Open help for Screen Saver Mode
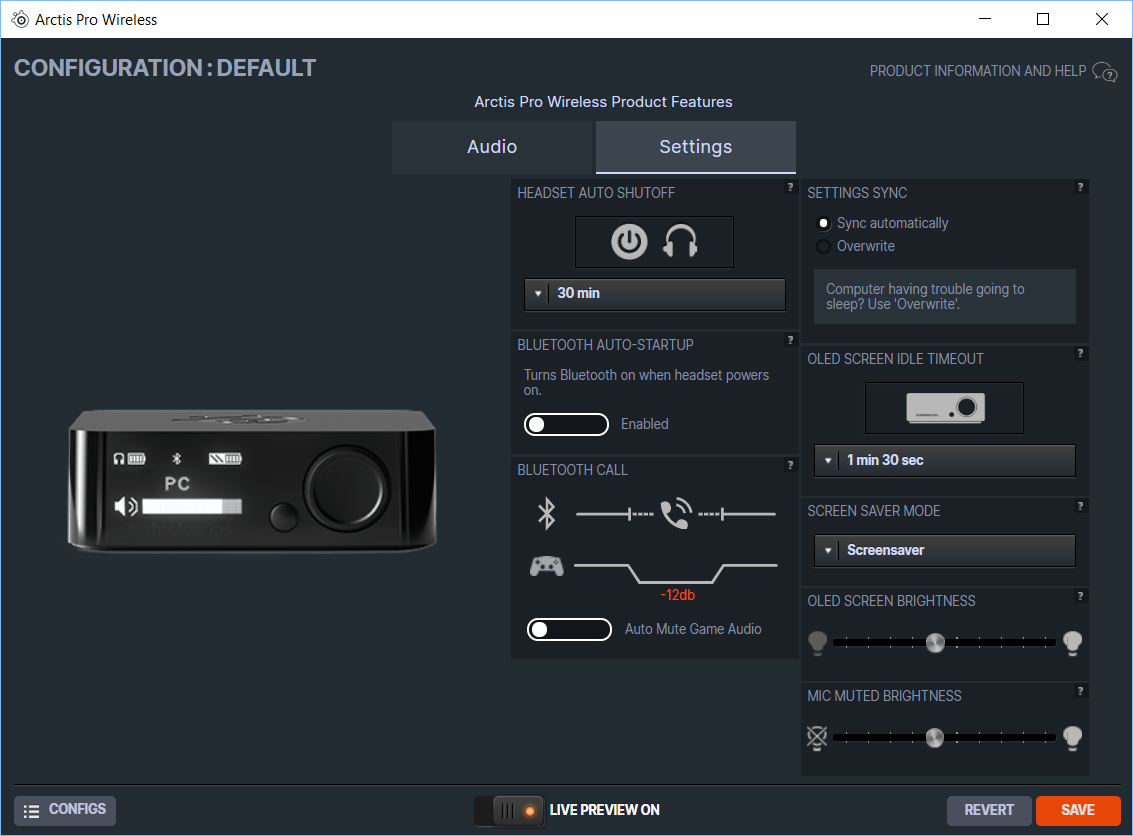This screenshot has width=1133, height=836. (1080, 506)
